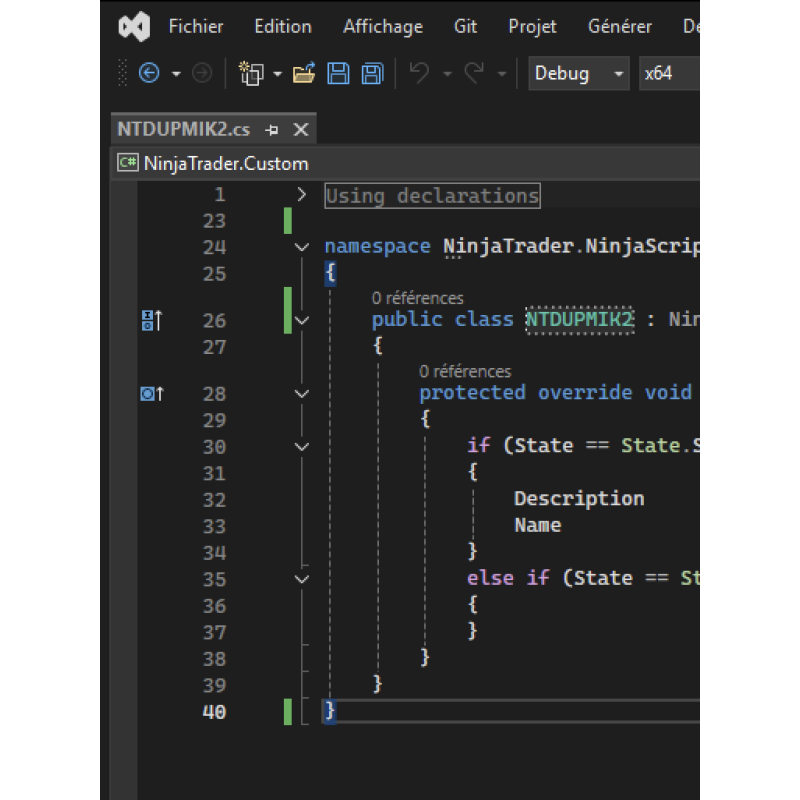
Task: Open the Debug configuration dropdown
Action: tap(579, 73)
